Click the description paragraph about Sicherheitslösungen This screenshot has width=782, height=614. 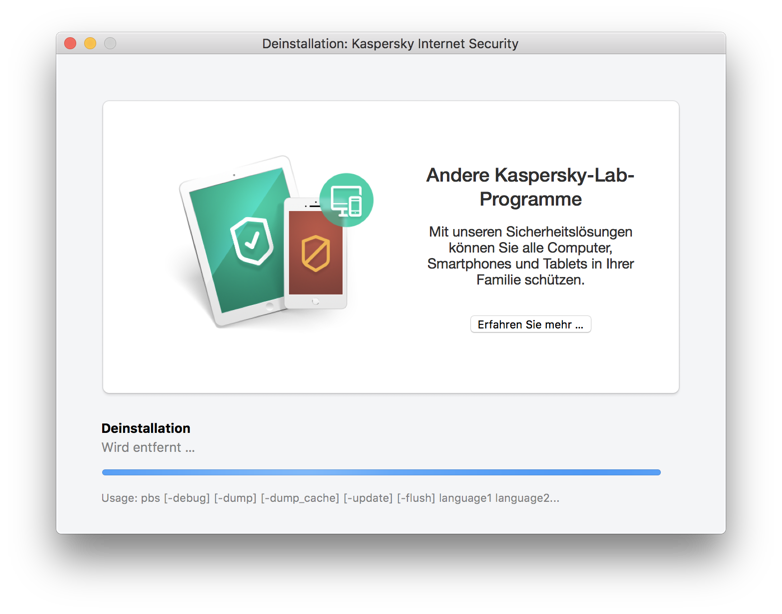(530, 256)
